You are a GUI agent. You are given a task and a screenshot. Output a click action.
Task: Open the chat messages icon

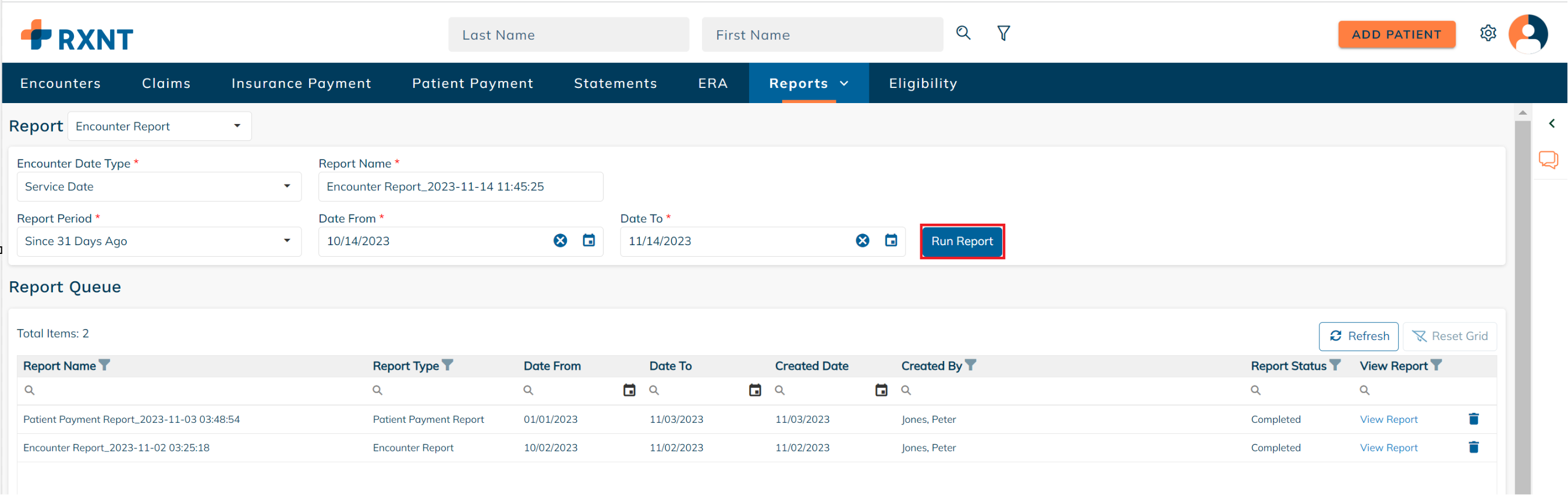pyautogui.click(x=1548, y=160)
